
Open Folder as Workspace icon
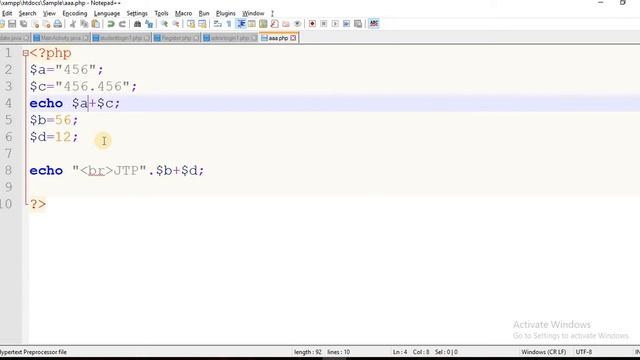tap(286, 24)
